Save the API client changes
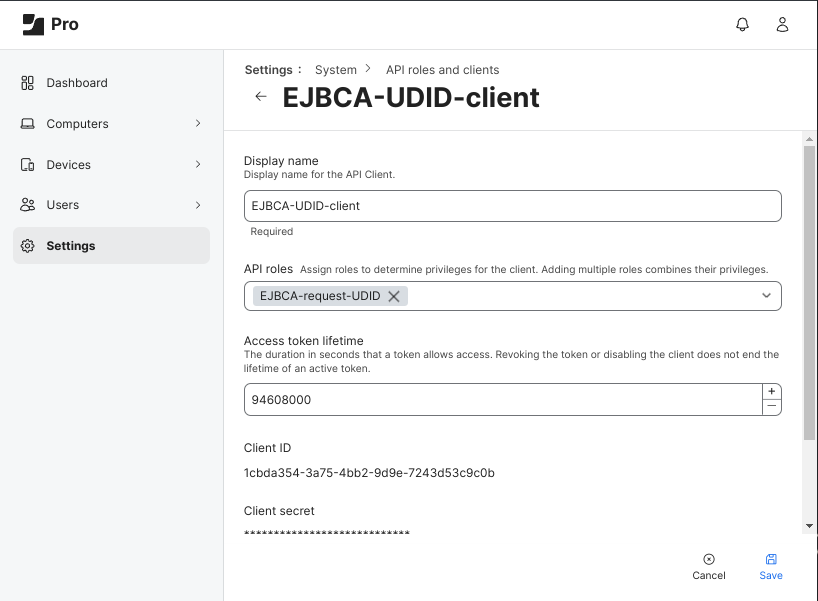The width and height of the screenshot is (818, 601). point(770,566)
